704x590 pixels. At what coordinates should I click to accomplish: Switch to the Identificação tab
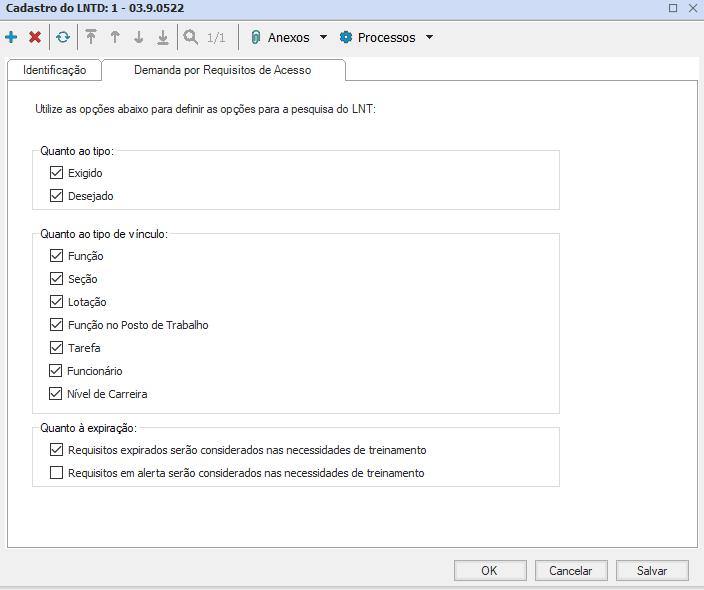[x=55, y=71]
